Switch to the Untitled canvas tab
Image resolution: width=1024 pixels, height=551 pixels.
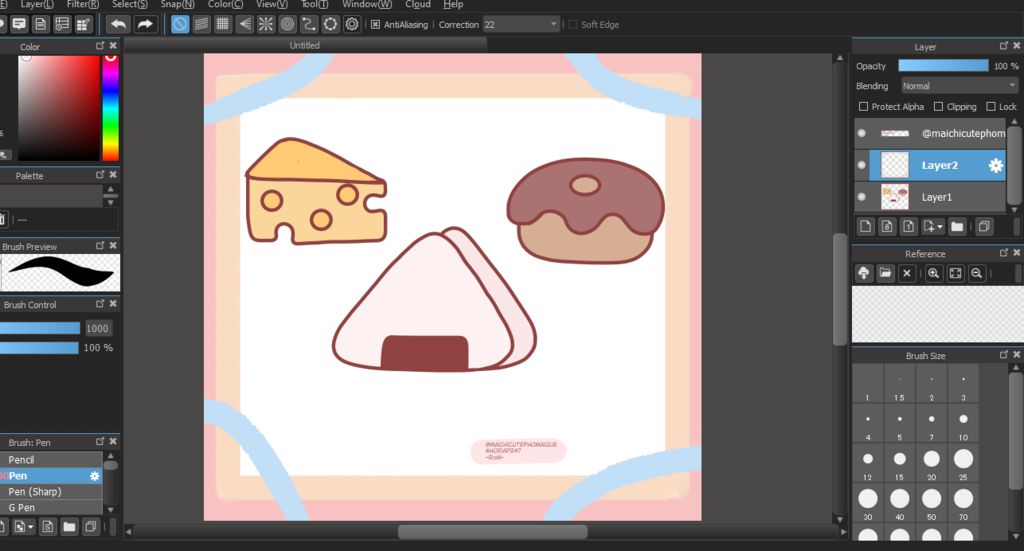(x=305, y=45)
